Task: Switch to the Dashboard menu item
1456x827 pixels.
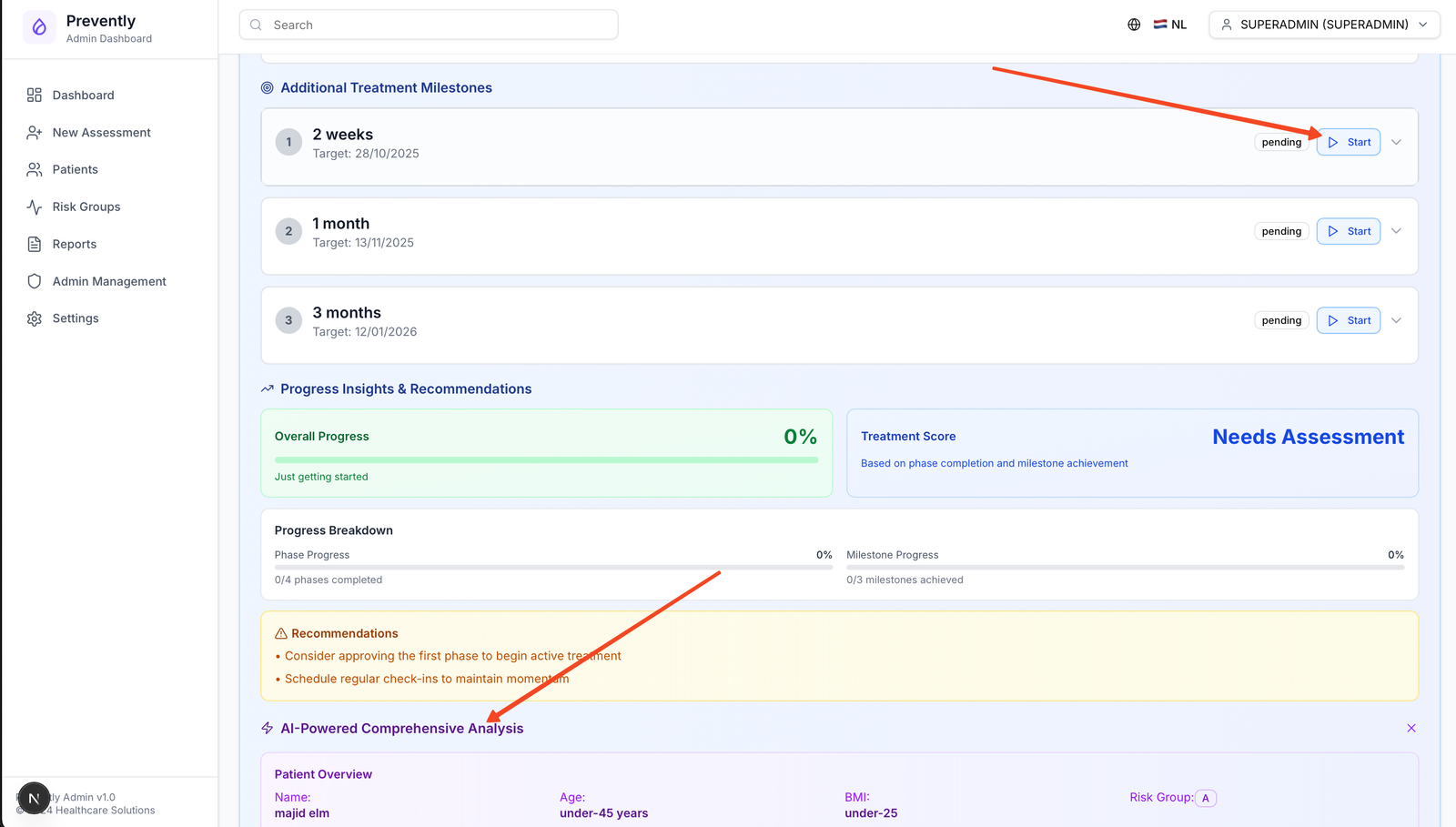Action: [x=83, y=95]
